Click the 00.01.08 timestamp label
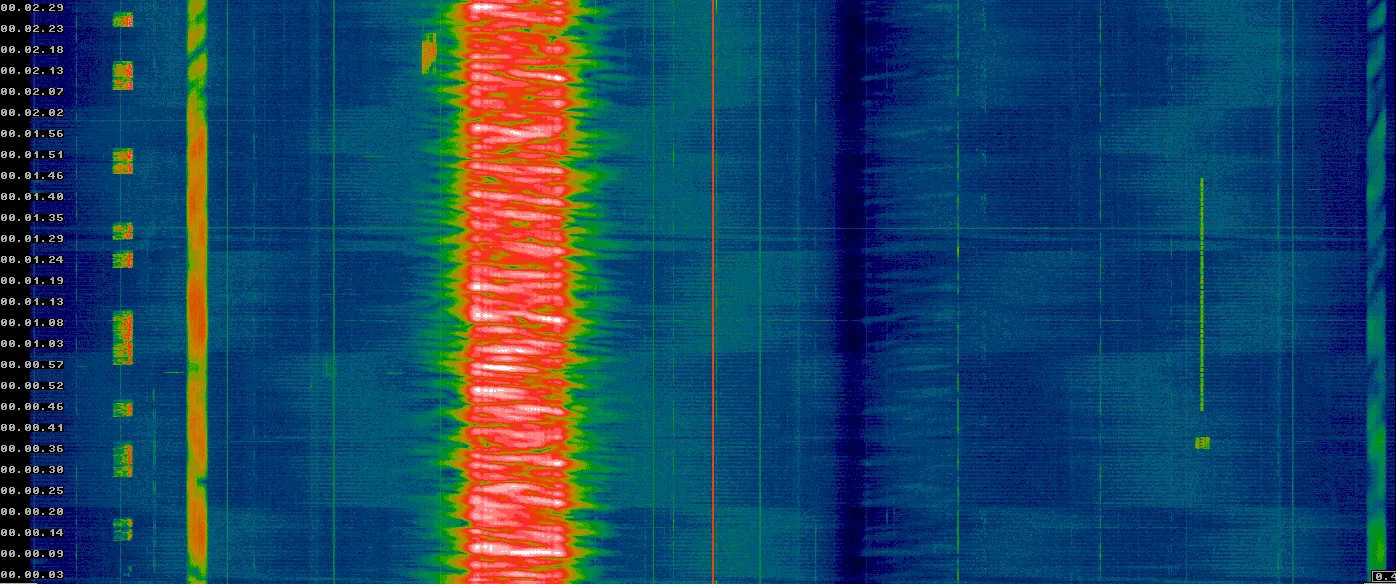Viewport: 1396px width, 584px height. click(32, 323)
